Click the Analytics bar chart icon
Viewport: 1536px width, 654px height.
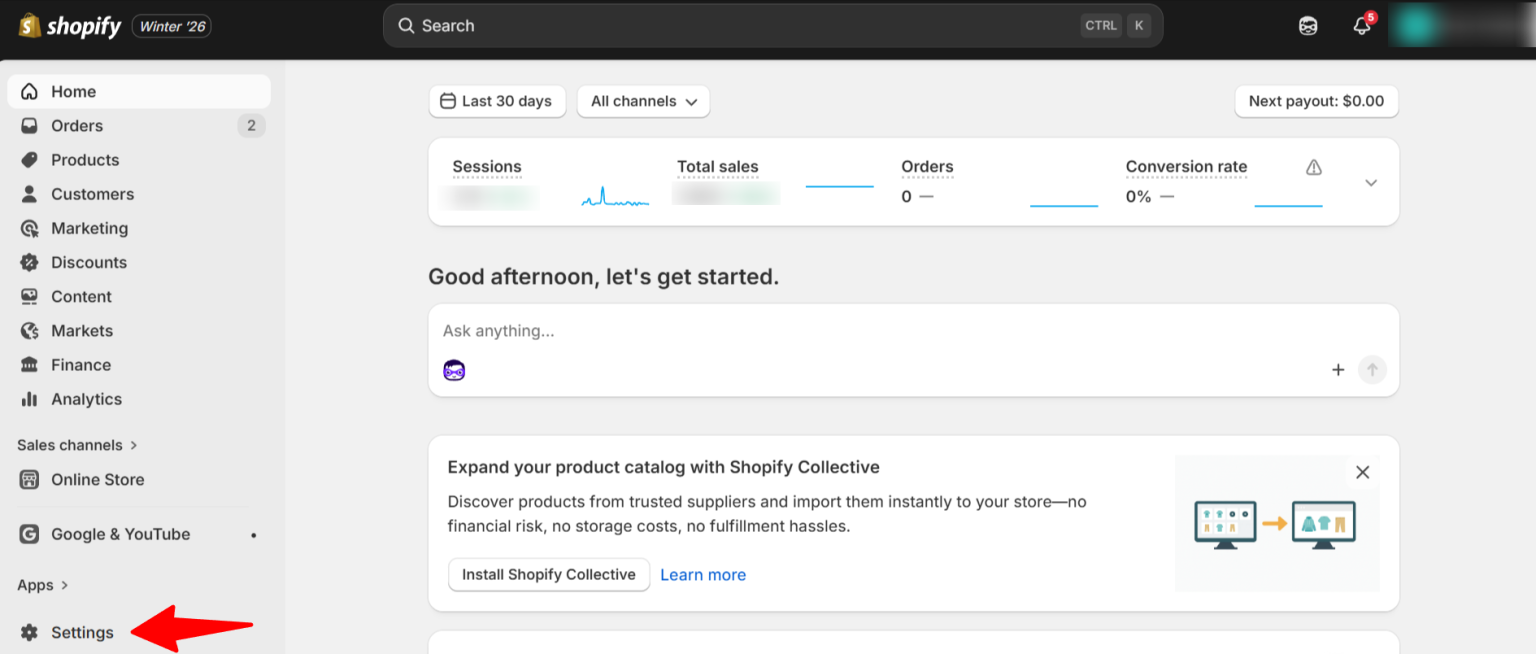point(29,399)
